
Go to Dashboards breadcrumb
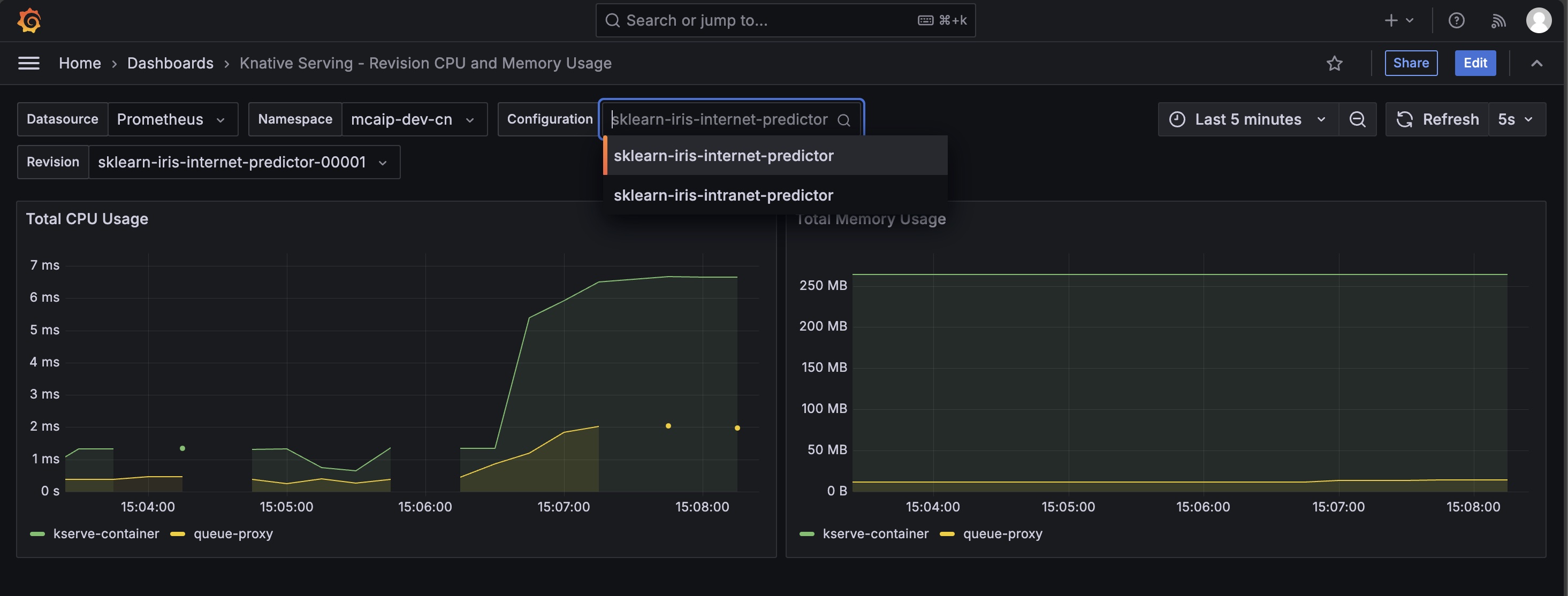tap(170, 63)
